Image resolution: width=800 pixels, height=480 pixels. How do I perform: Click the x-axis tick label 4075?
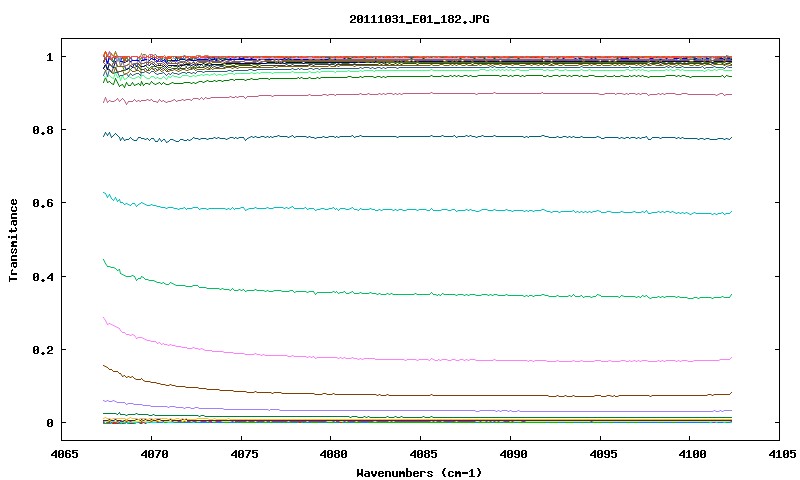pyautogui.click(x=242, y=453)
